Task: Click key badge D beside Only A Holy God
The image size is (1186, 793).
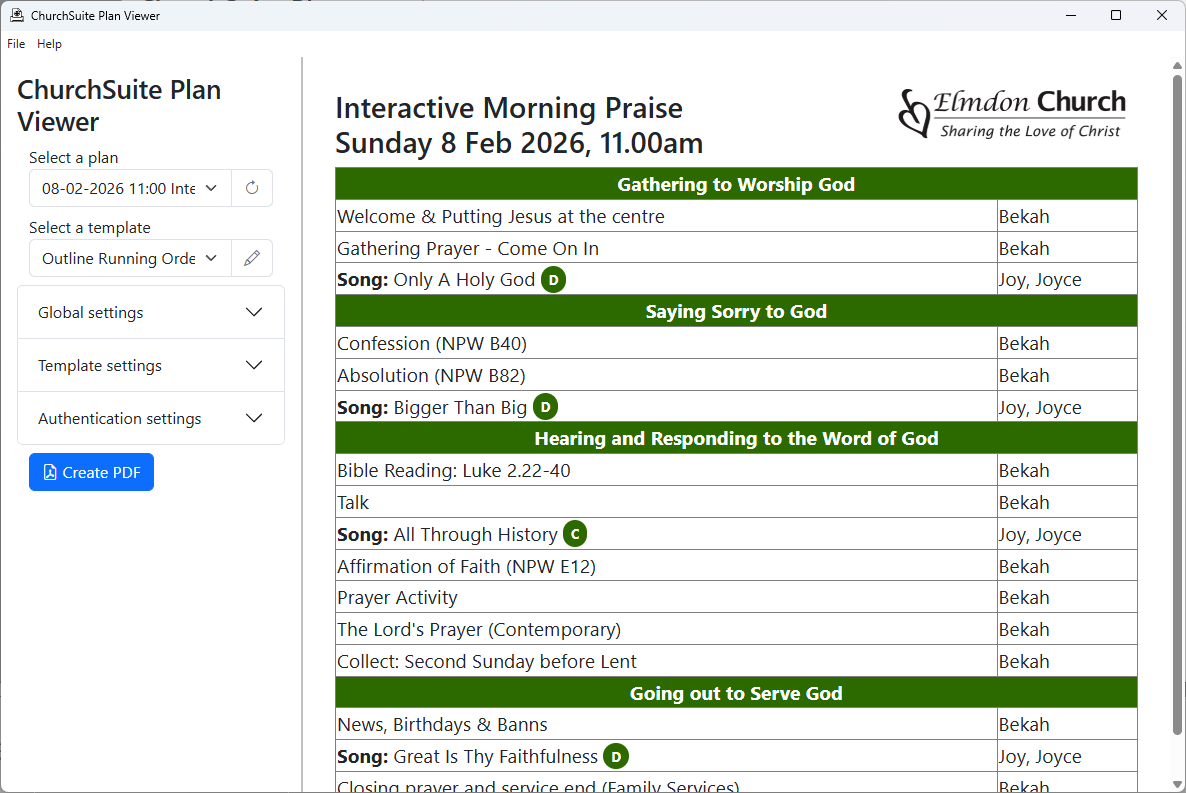Action: (x=554, y=280)
